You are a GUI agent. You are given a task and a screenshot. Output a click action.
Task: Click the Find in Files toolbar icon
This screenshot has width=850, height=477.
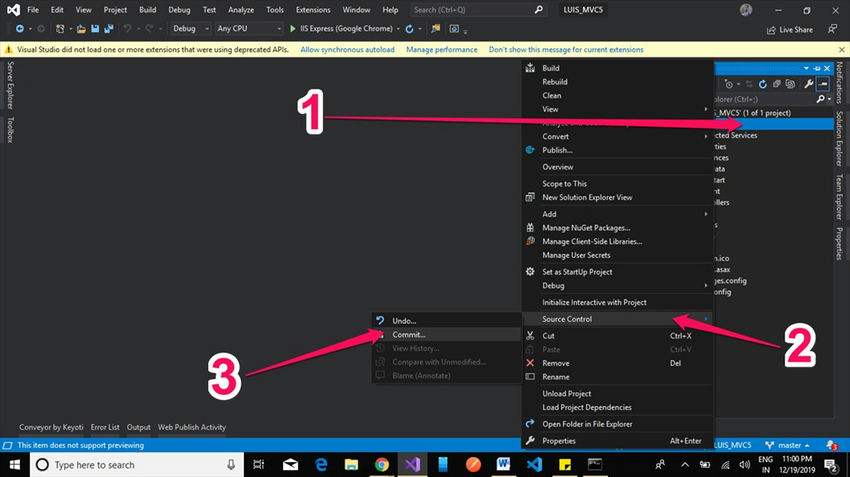(435, 29)
